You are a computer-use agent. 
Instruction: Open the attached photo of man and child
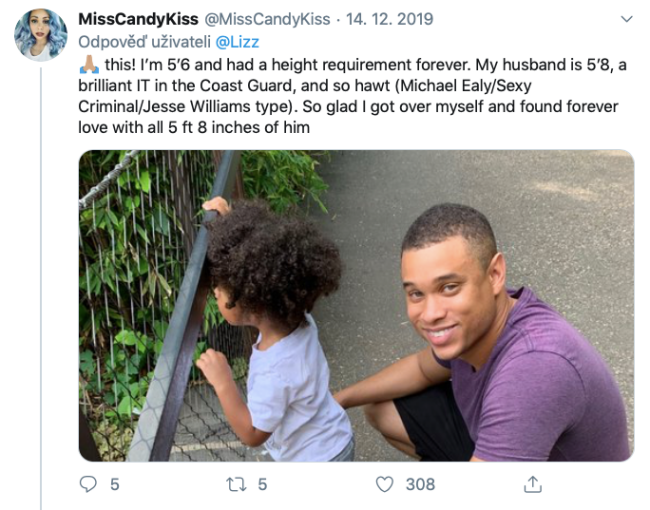[x=357, y=306]
